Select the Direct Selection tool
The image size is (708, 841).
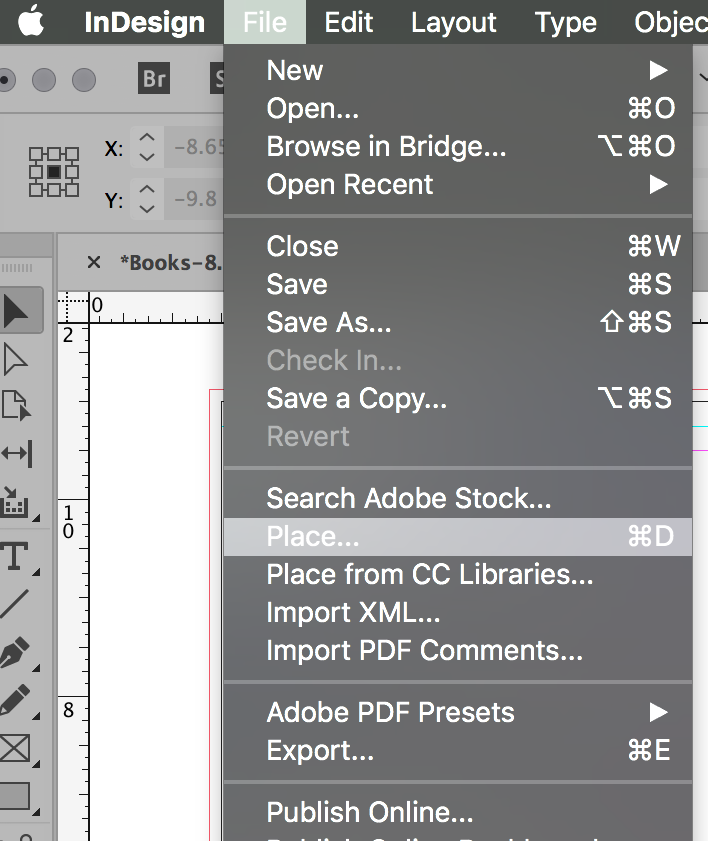[17, 359]
